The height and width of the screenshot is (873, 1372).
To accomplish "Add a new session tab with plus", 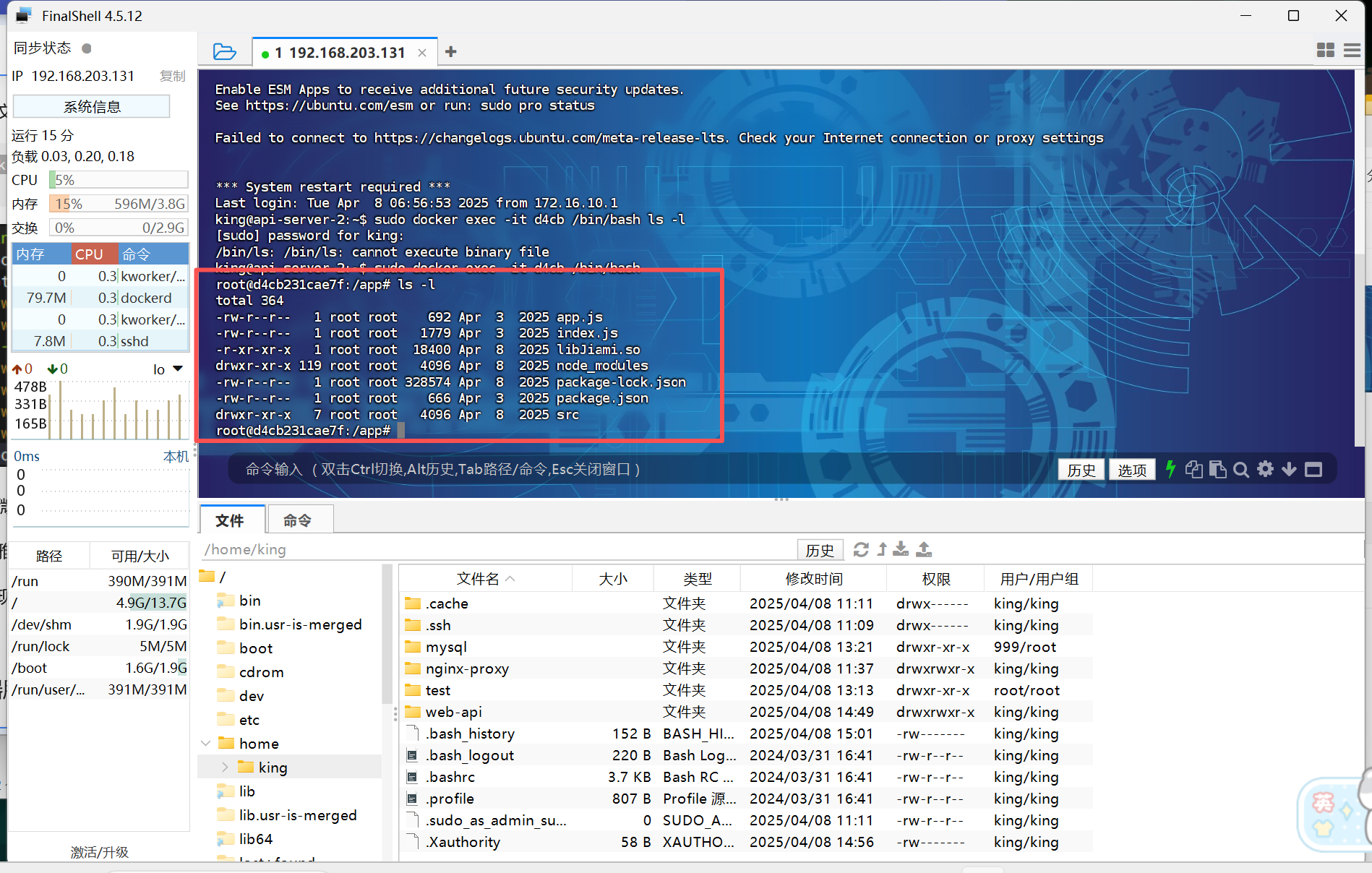I will pyautogui.click(x=451, y=52).
